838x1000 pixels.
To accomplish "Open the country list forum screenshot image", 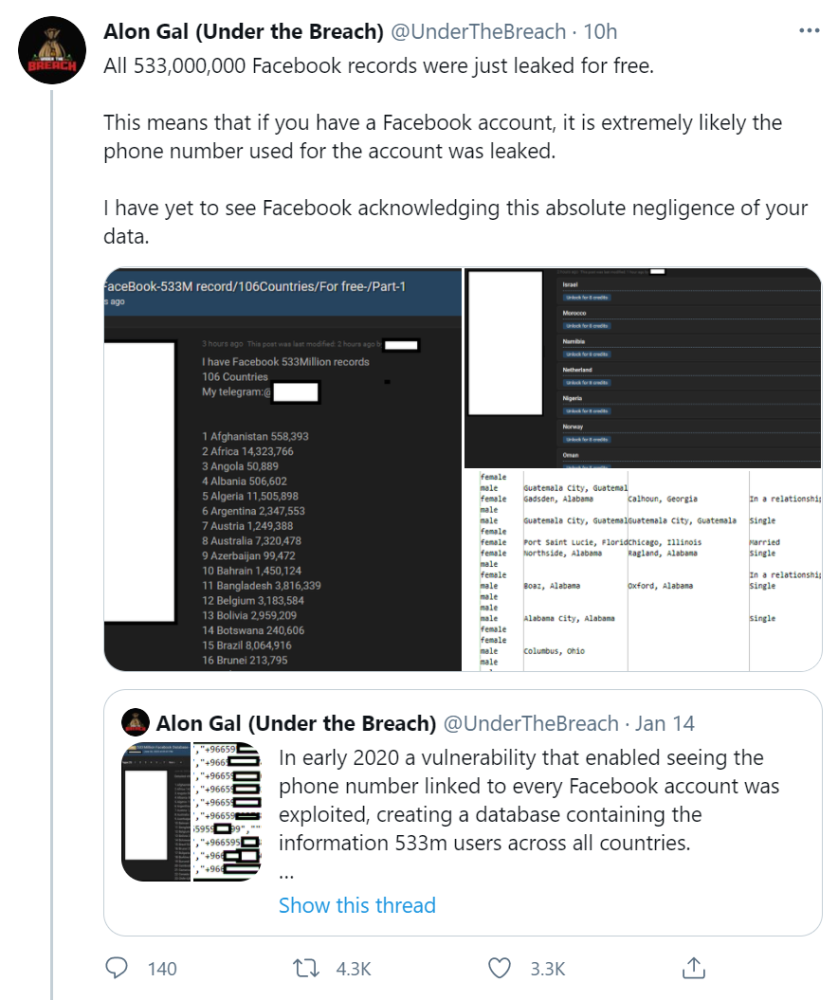I will (283, 469).
